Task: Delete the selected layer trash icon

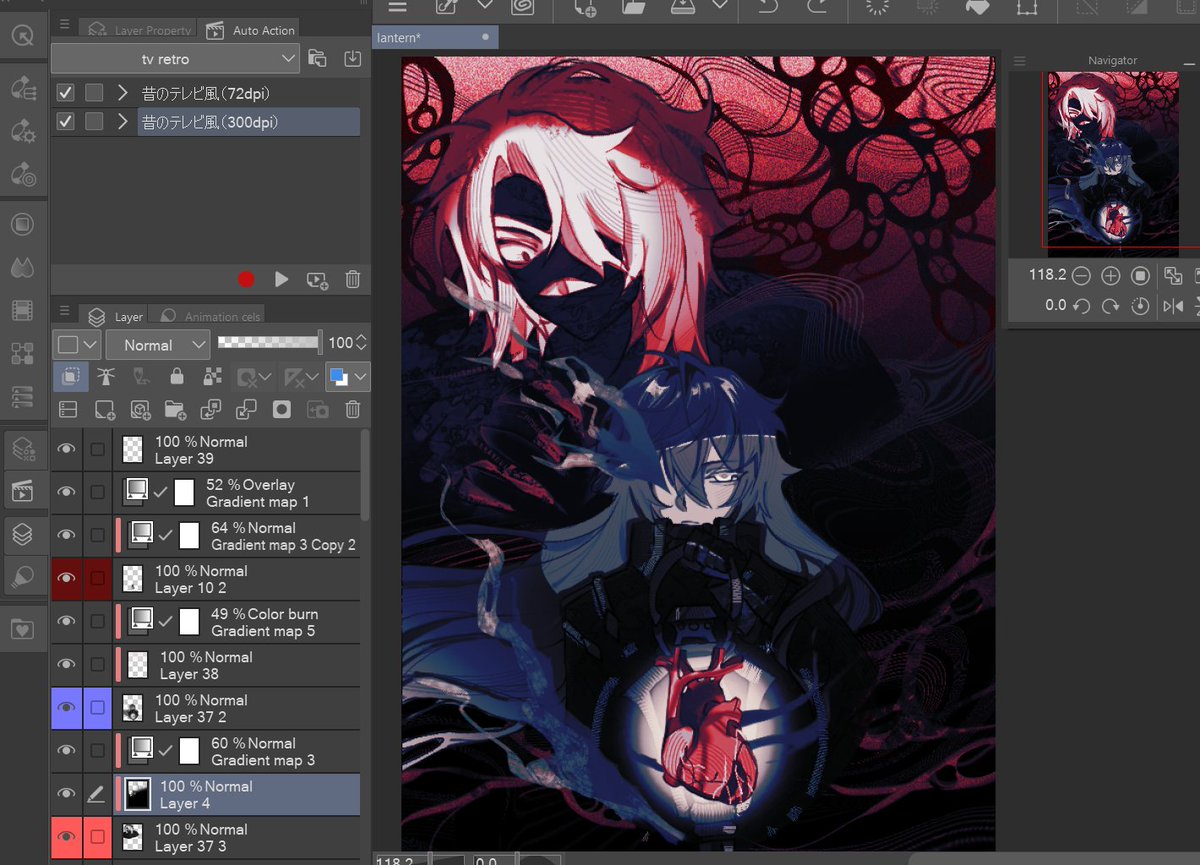Action: [x=352, y=409]
